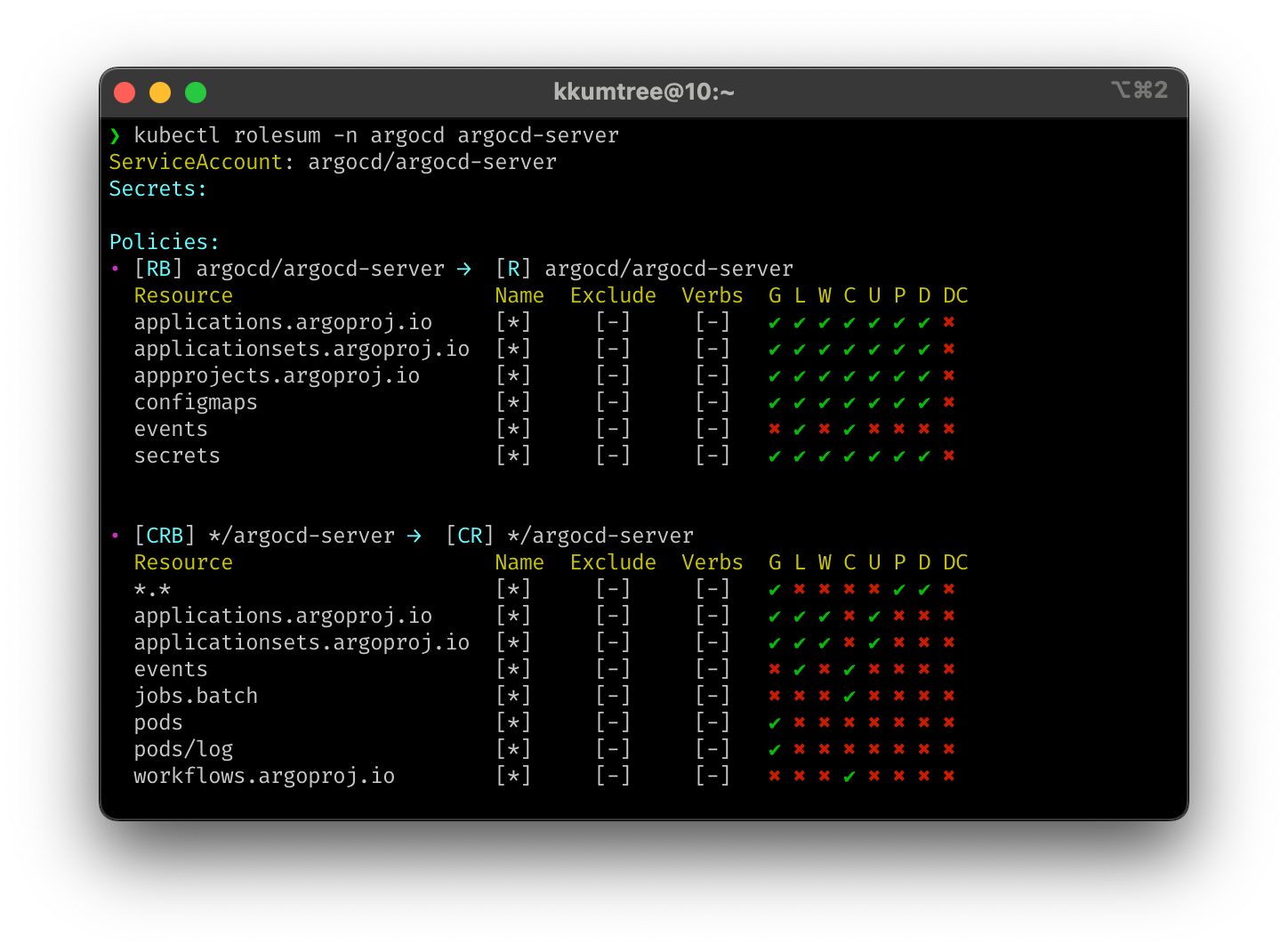Click green D check on RB applications.argoproj.io row
Screen dimensions: 1288x952
tap(924, 322)
